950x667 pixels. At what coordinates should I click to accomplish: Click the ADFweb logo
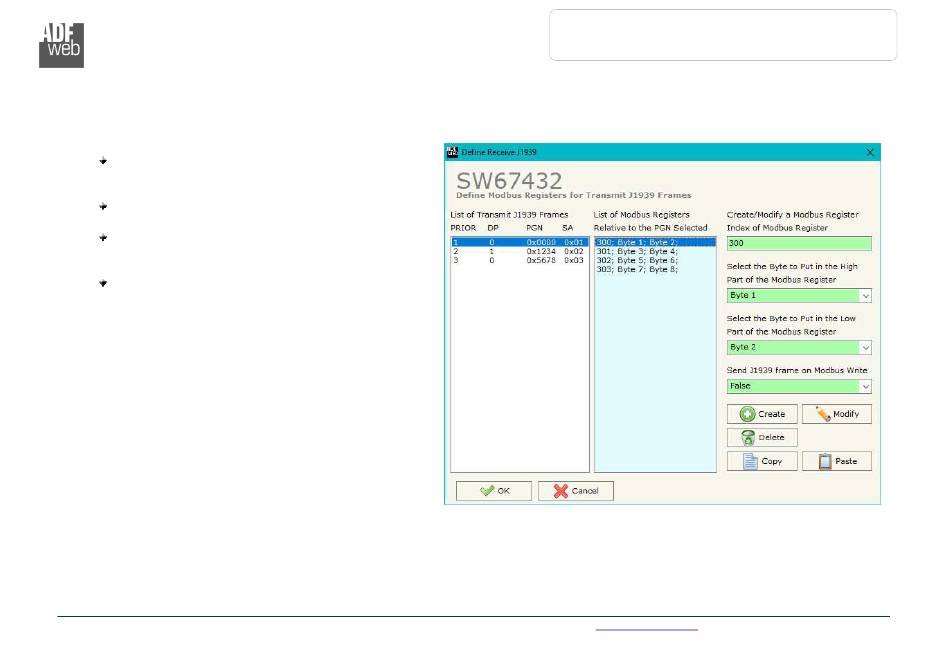(61, 45)
